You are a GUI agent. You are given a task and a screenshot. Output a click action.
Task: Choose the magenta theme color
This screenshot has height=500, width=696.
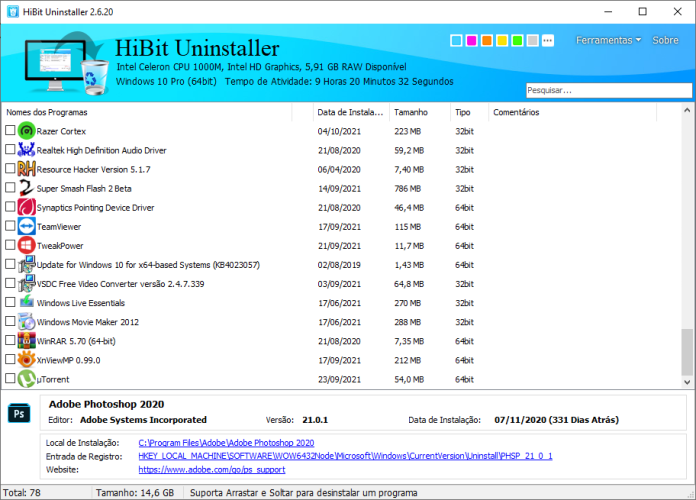471,41
